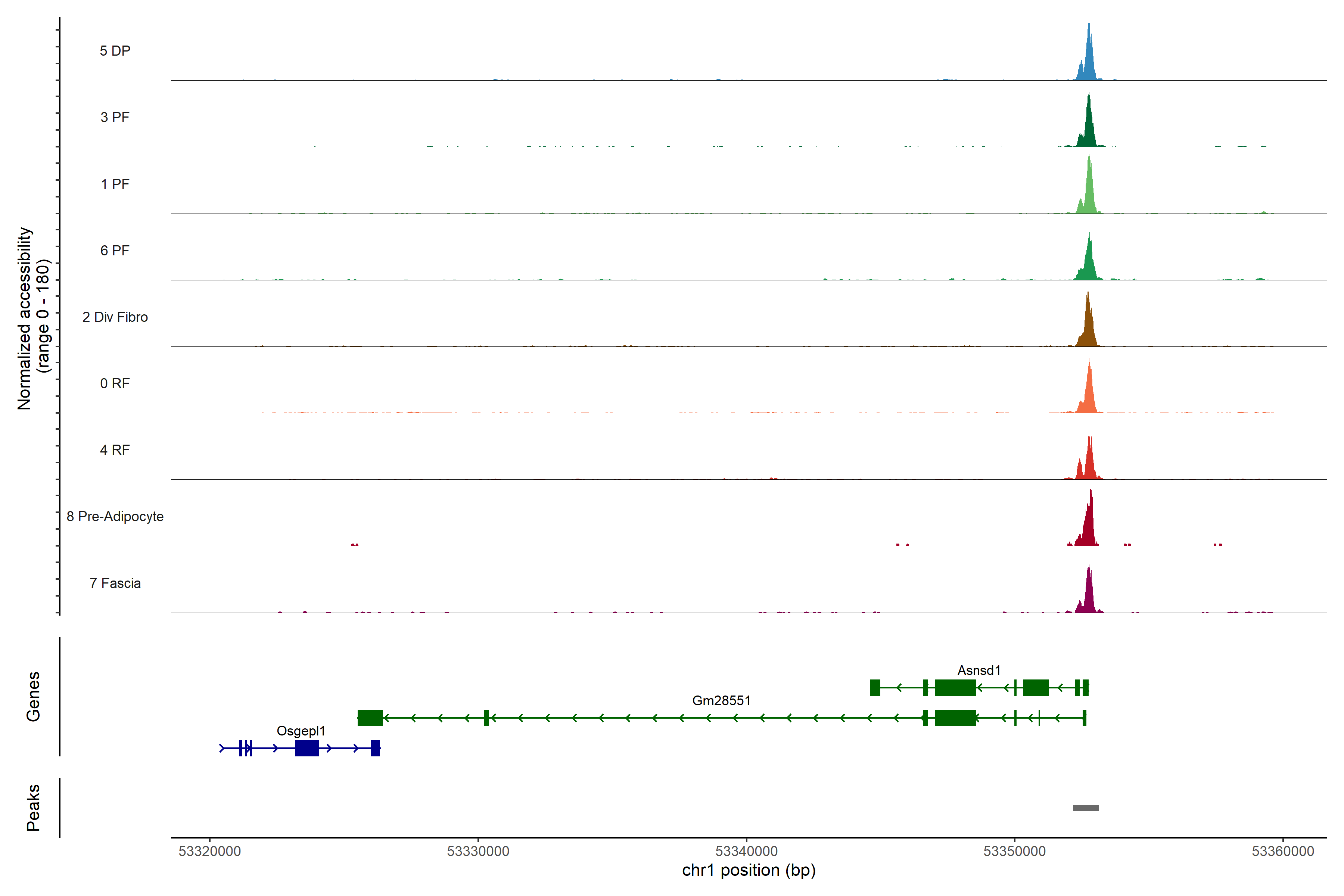This screenshot has width=1344, height=896.
Task: Click the Gm28551 gene label
Action: [721, 701]
